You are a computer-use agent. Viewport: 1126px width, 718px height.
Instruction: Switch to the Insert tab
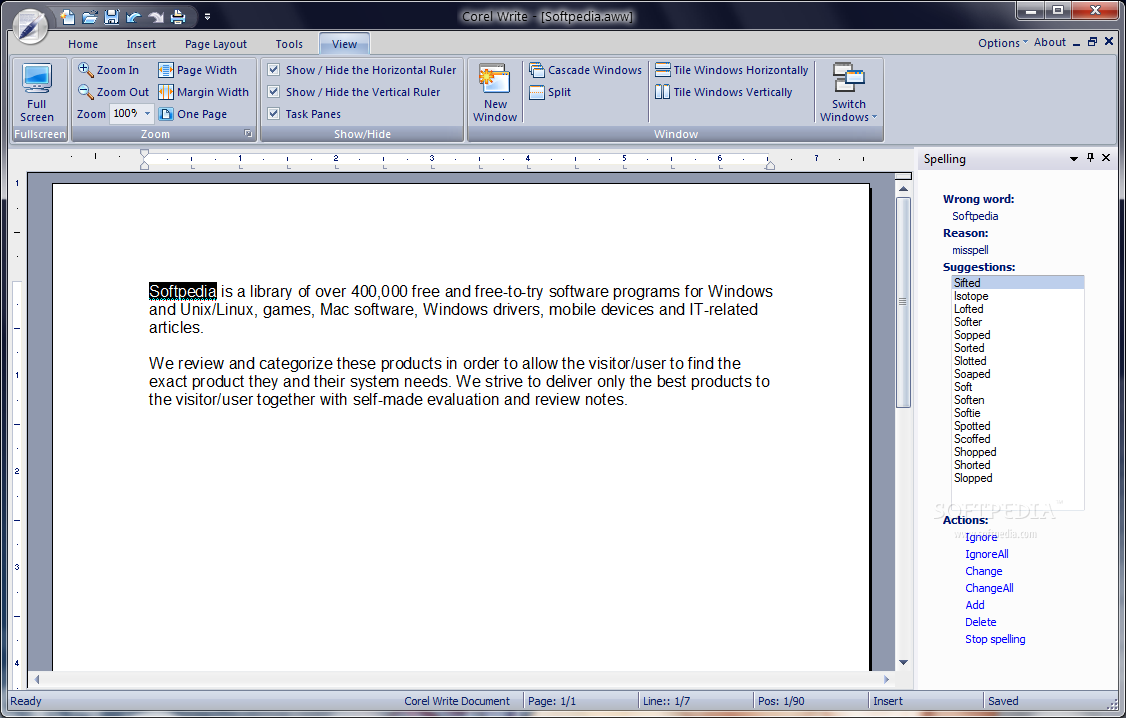[x=141, y=44]
